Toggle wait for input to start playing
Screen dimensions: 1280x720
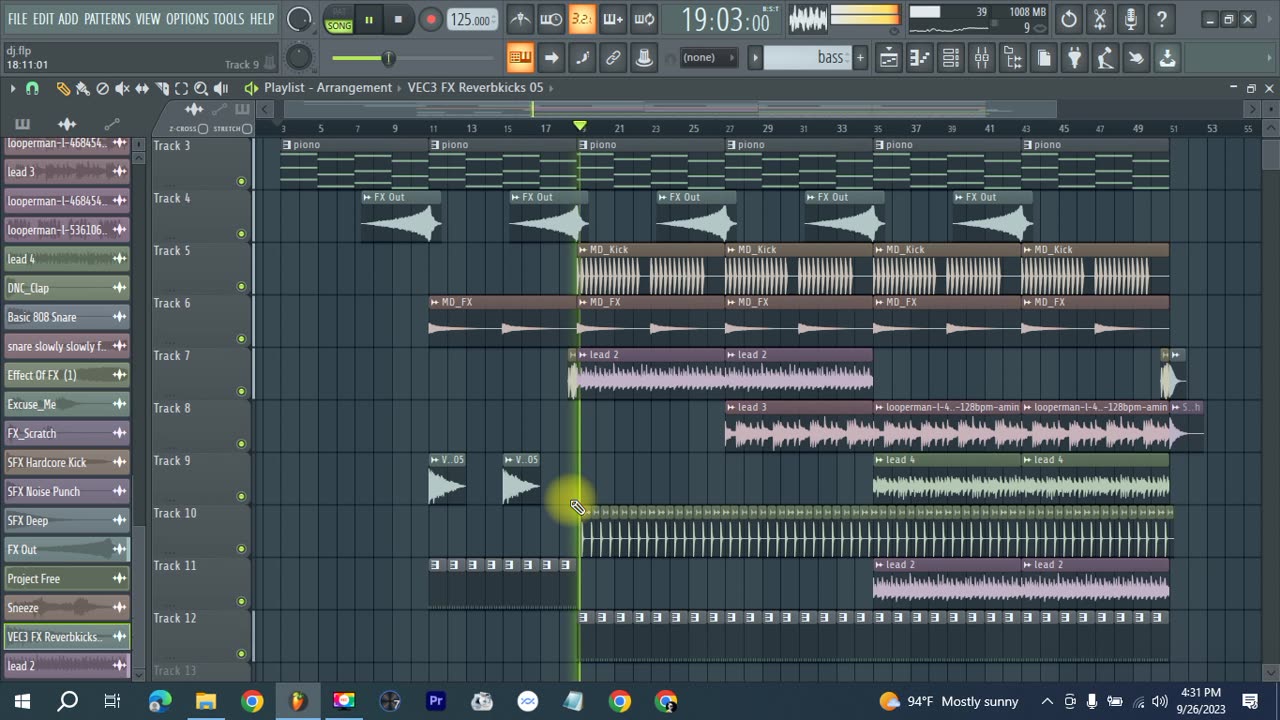point(551,19)
